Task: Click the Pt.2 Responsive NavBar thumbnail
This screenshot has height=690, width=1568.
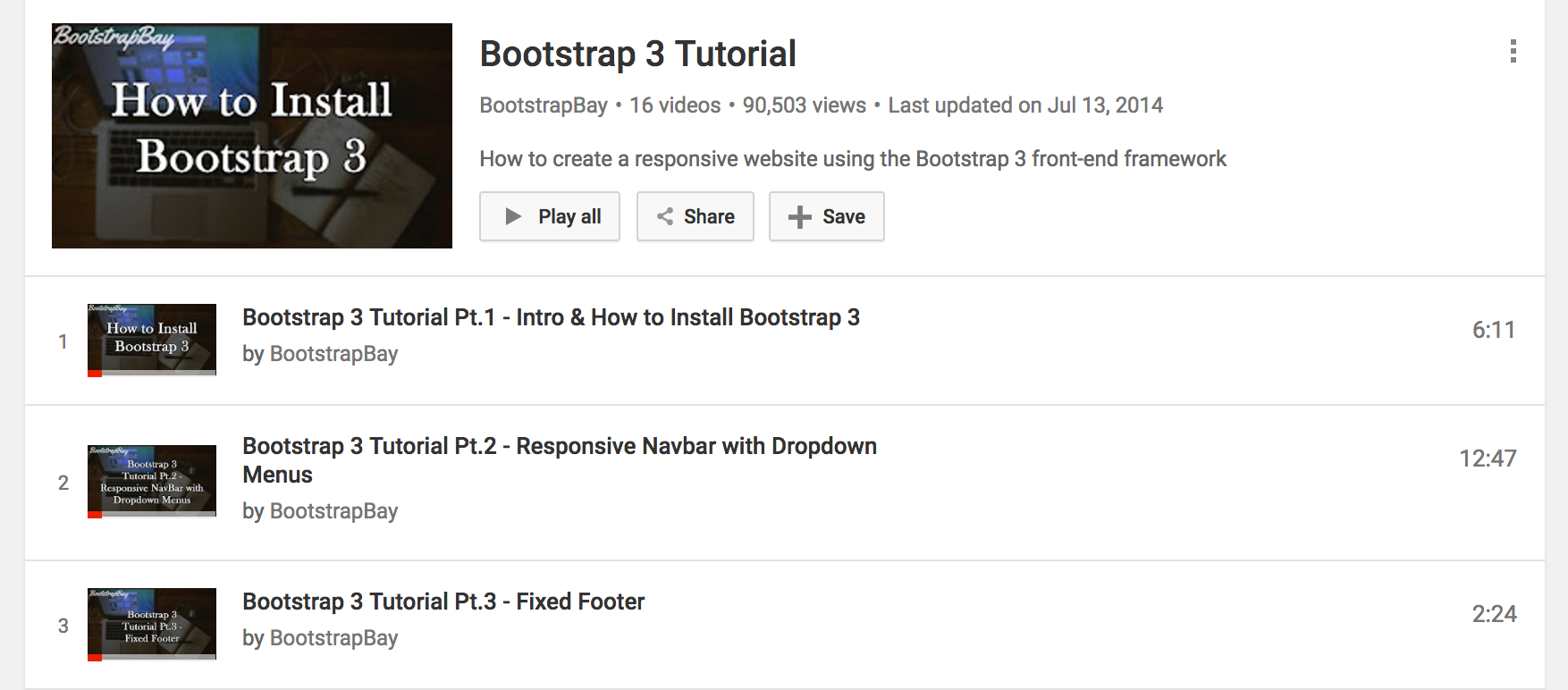Action: point(152,482)
